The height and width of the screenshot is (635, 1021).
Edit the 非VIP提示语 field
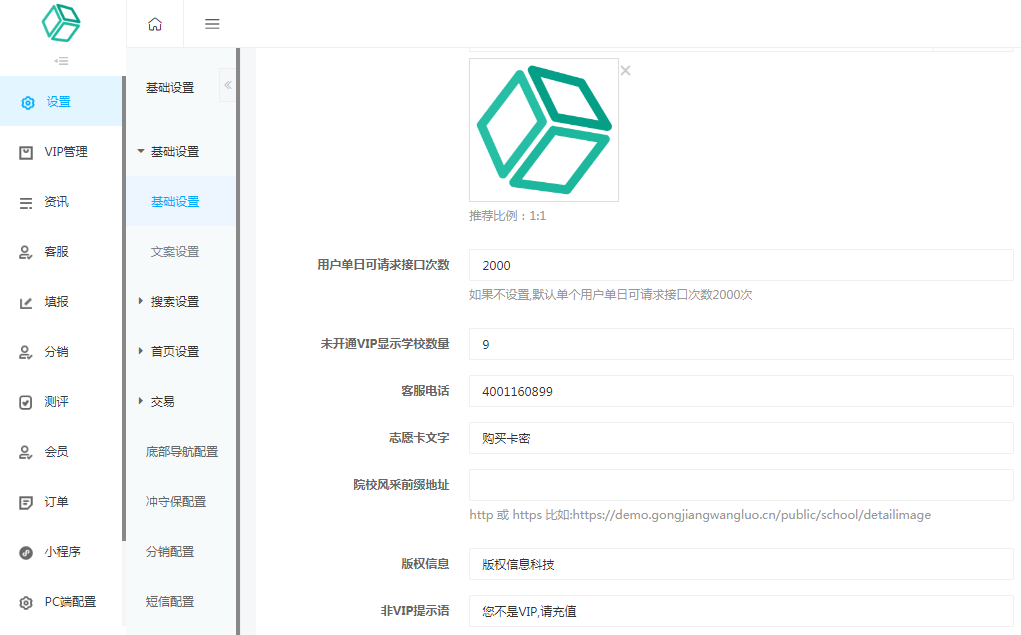click(x=741, y=611)
